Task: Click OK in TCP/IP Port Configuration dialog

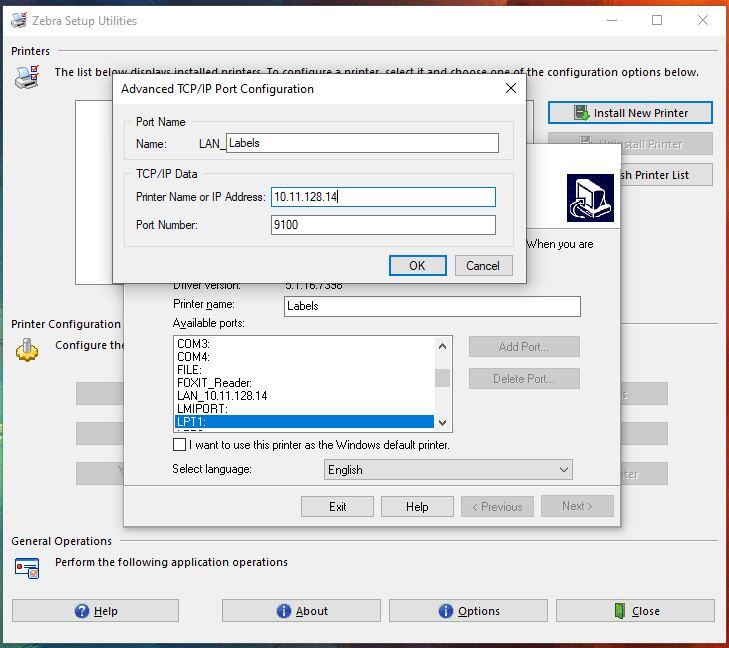Action: pos(418,265)
